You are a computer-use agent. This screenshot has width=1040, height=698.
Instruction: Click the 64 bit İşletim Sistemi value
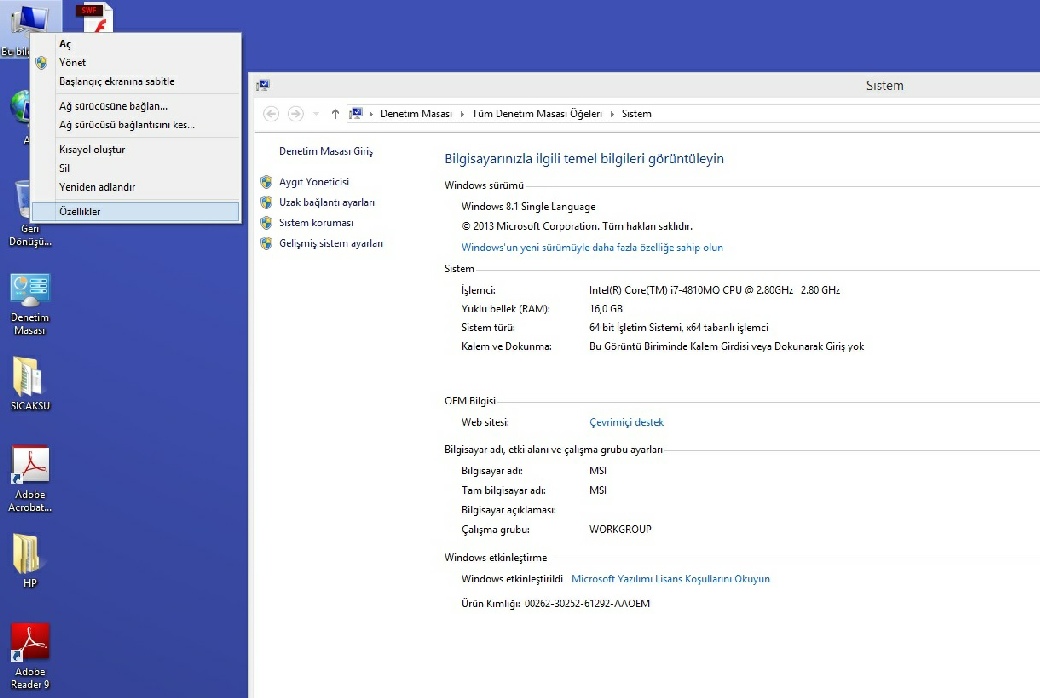679,327
